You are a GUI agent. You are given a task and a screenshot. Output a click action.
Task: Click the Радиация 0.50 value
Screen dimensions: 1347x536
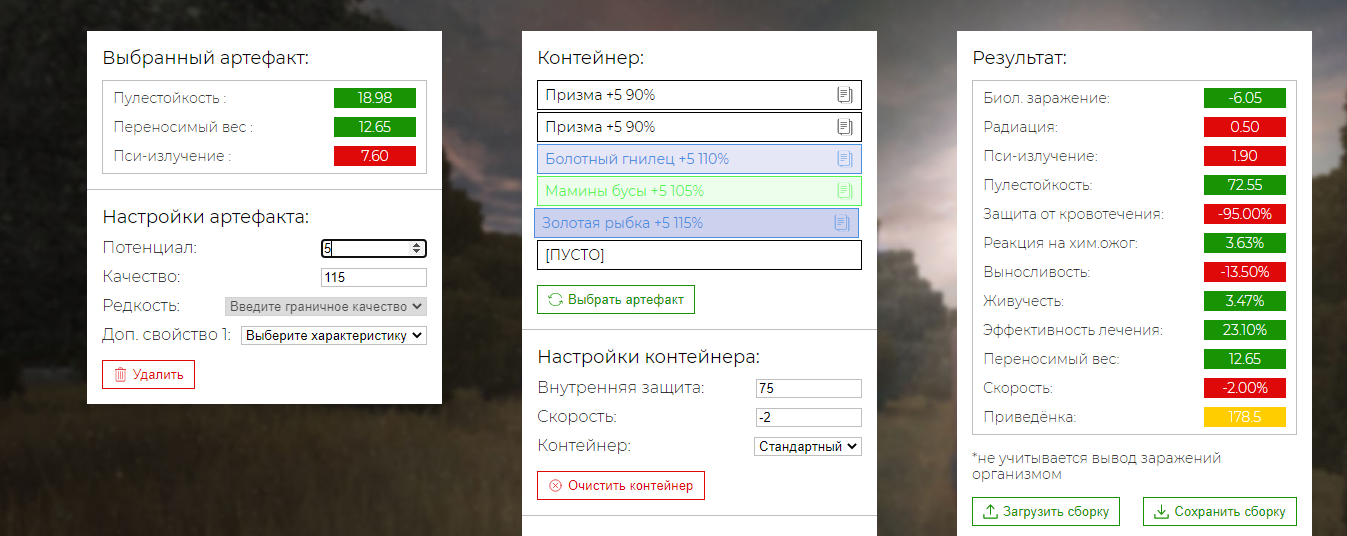click(1244, 127)
